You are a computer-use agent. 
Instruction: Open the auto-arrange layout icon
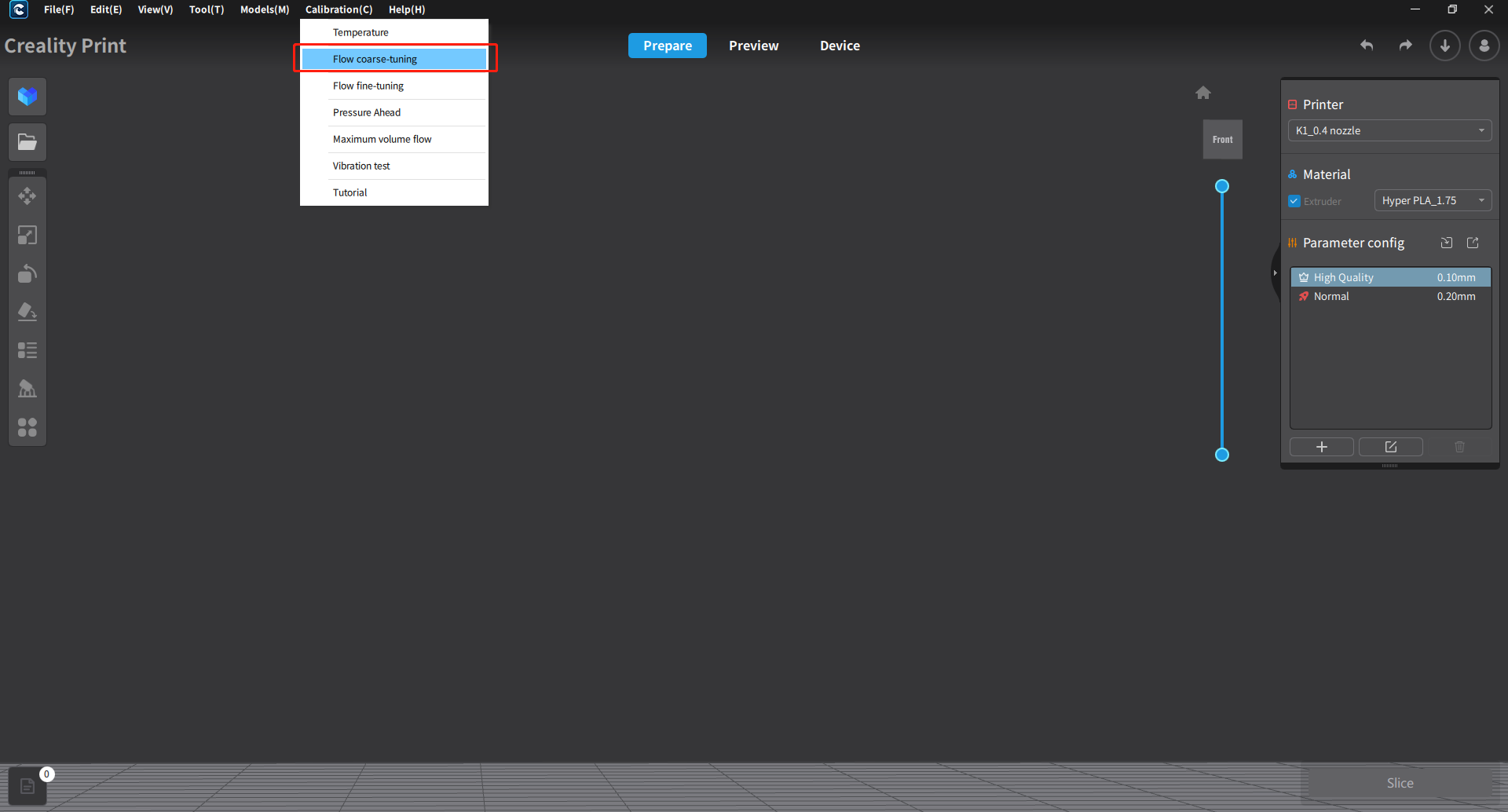click(x=27, y=427)
